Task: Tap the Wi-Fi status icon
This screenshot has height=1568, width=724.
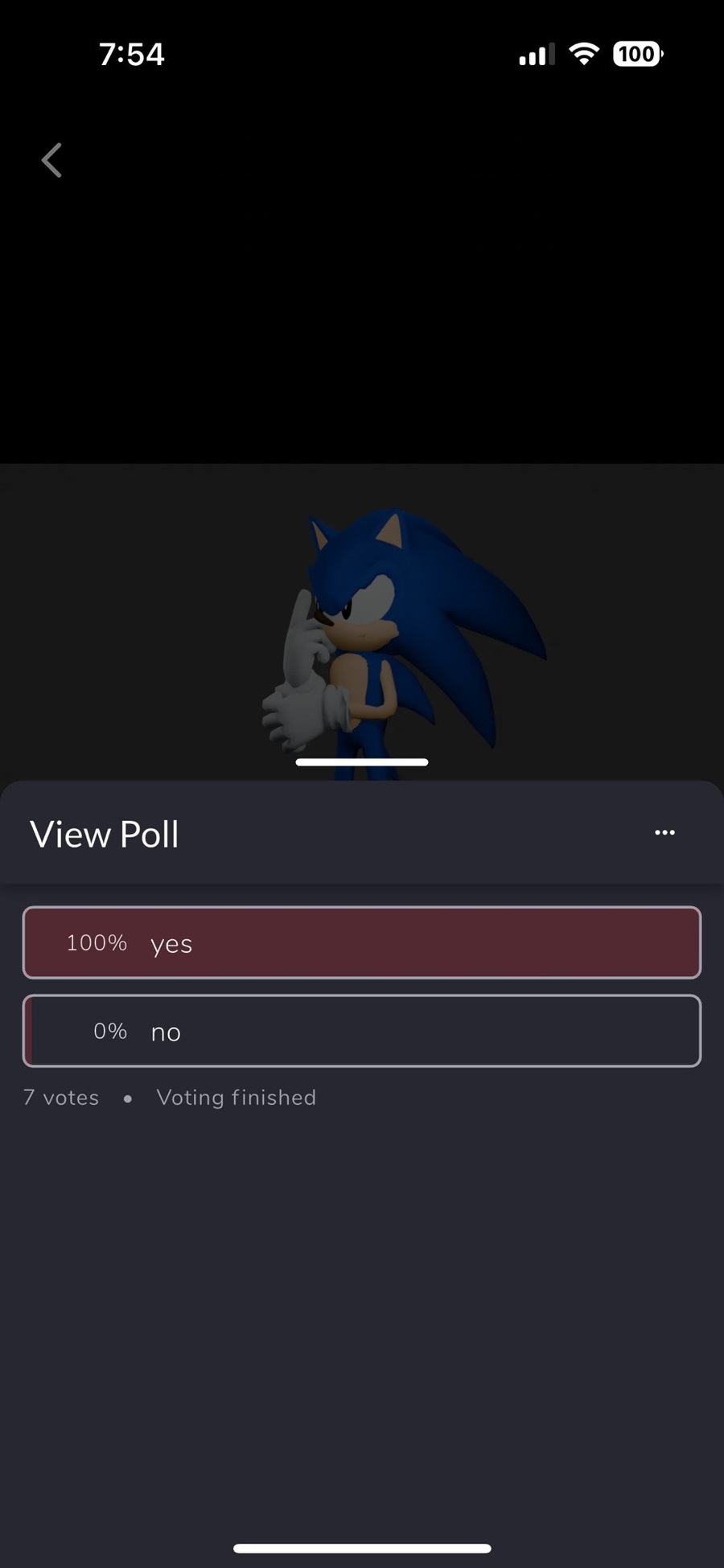Action: coord(584,54)
